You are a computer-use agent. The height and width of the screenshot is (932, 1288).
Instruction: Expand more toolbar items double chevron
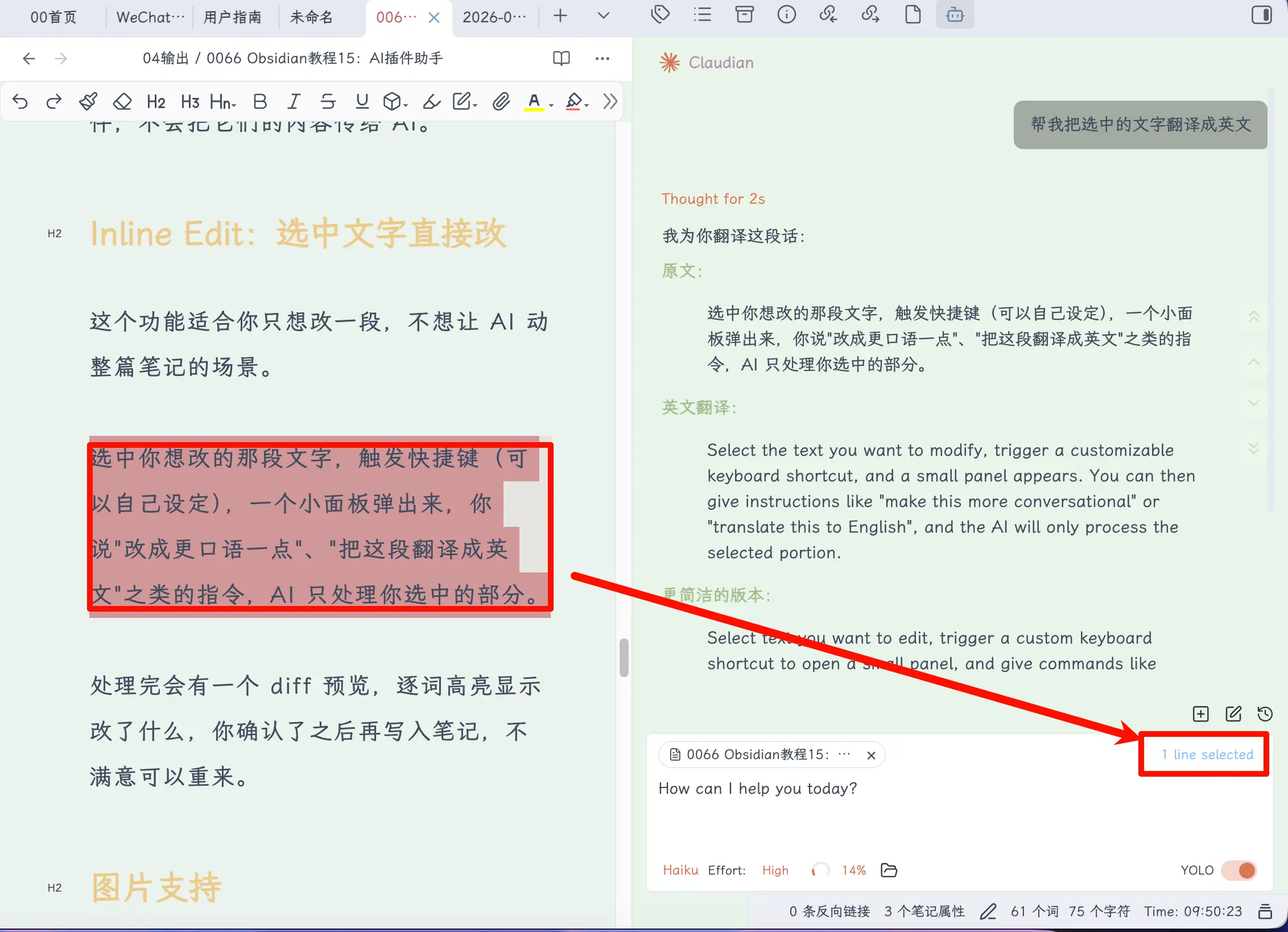tap(610, 102)
